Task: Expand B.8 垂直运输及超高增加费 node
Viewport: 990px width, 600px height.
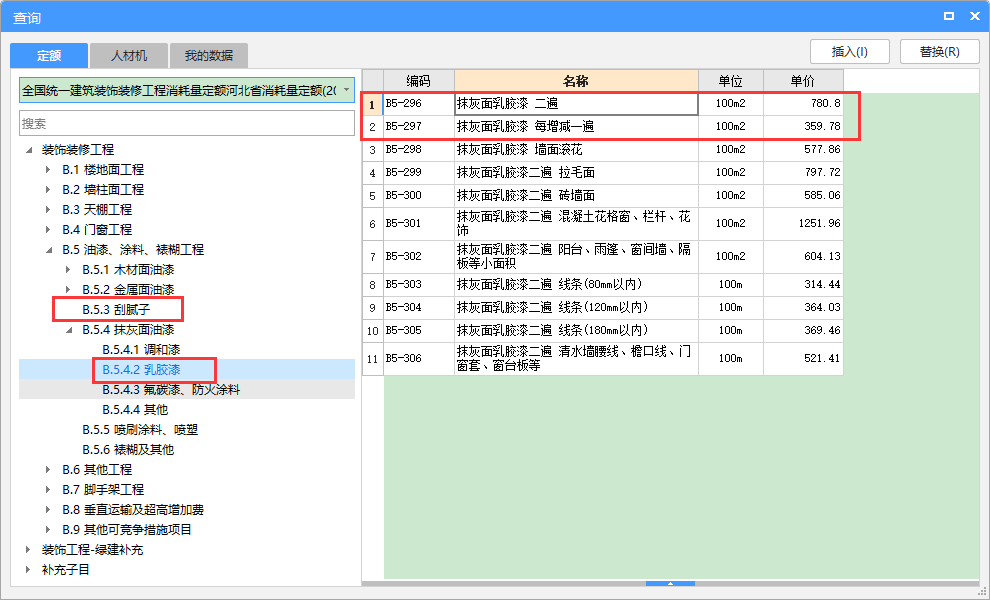Action: [x=49, y=510]
